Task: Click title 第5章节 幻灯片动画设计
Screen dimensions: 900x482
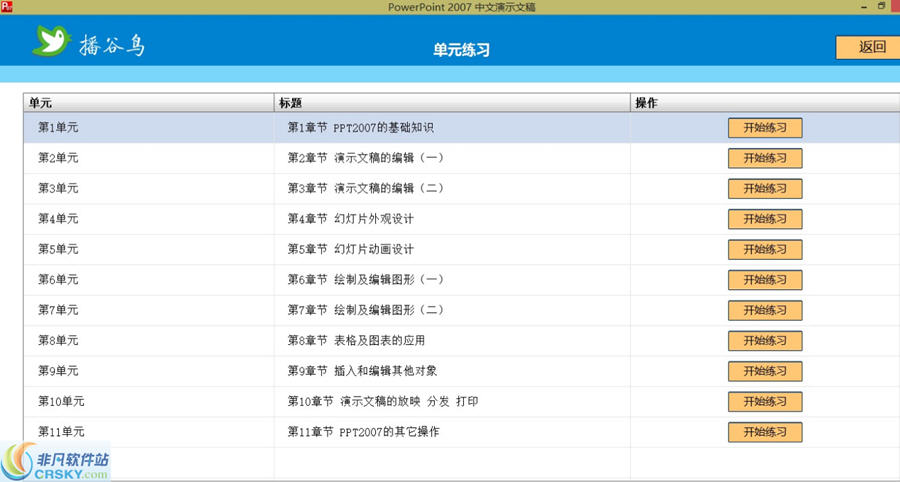Action: tap(350, 249)
